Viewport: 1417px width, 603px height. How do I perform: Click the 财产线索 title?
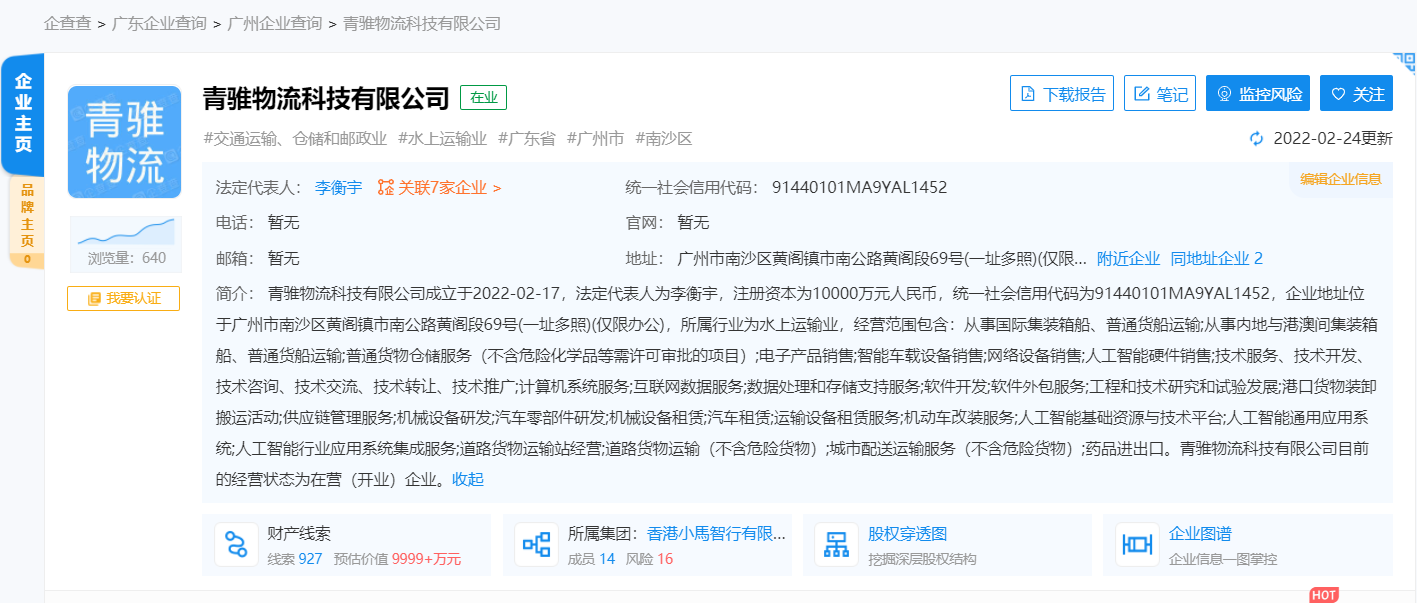coord(299,533)
